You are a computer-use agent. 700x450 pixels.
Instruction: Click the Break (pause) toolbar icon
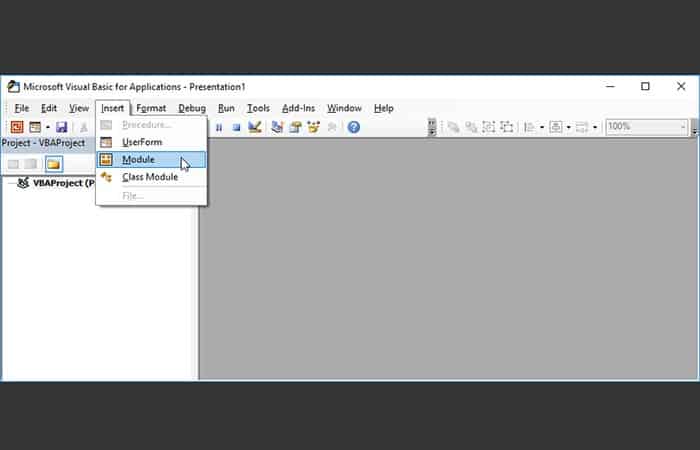click(219, 128)
